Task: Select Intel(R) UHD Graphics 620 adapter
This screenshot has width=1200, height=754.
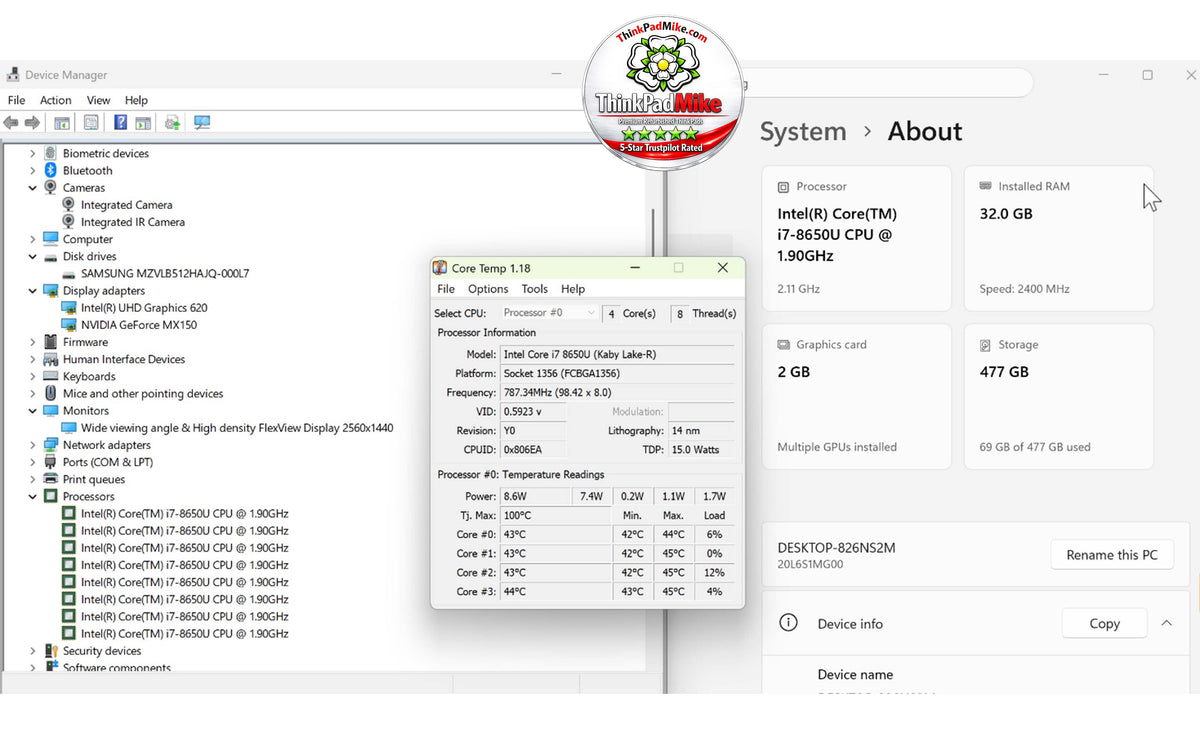Action: [144, 308]
